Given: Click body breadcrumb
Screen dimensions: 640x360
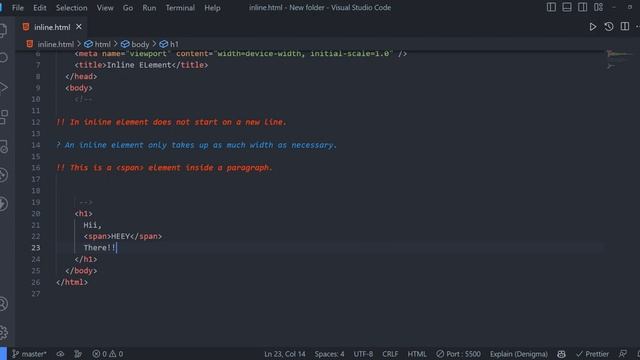Looking at the screenshot, I should pos(135,44).
